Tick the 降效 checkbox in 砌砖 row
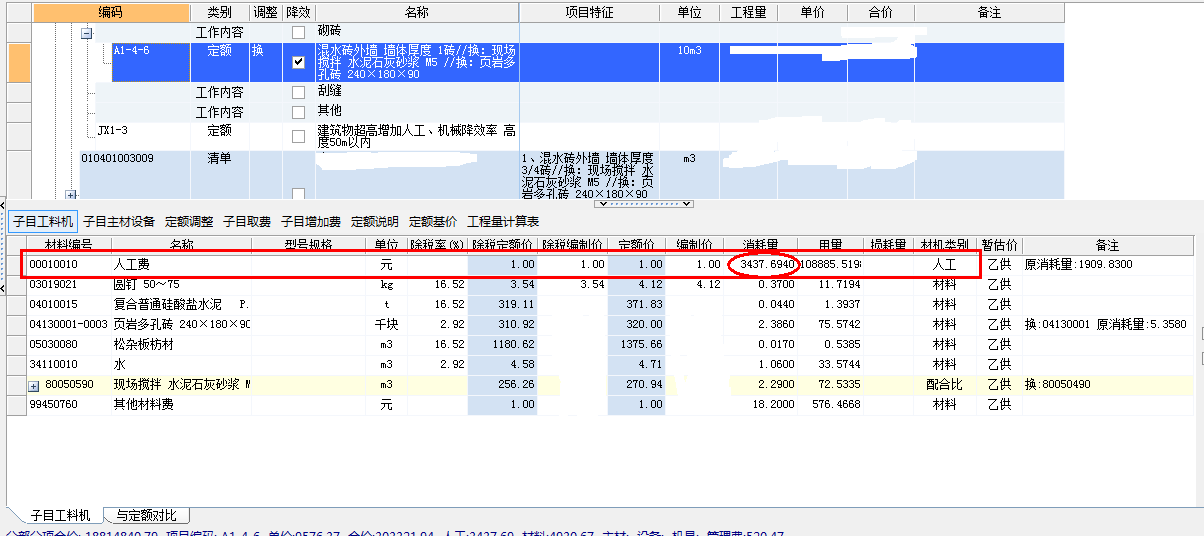Image resolution: width=1204 pixels, height=536 pixels. click(298, 33)
